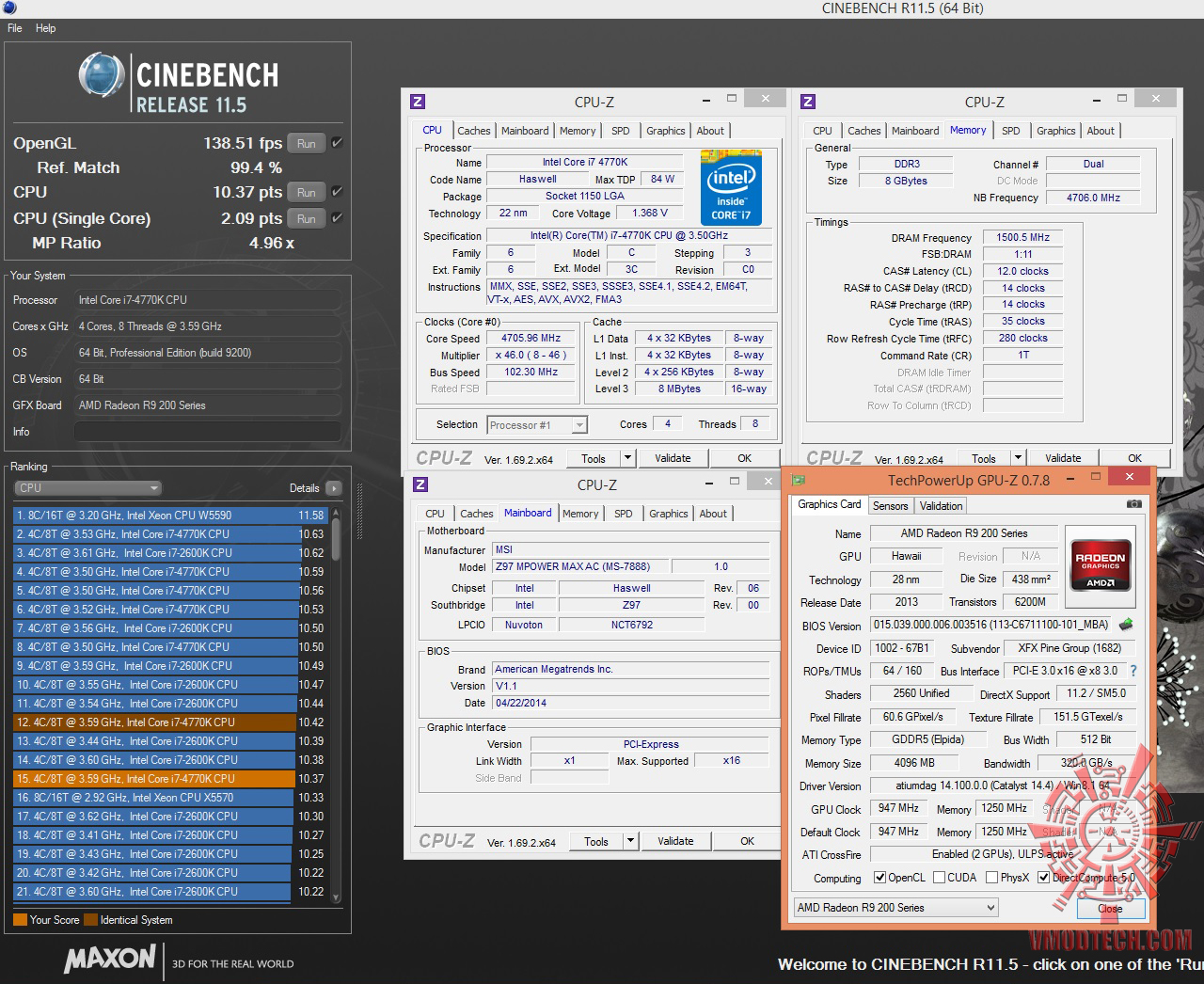Click the Z97 MPOWER MAX AC model field
The image size is (1204, 984).
point(580,566)
